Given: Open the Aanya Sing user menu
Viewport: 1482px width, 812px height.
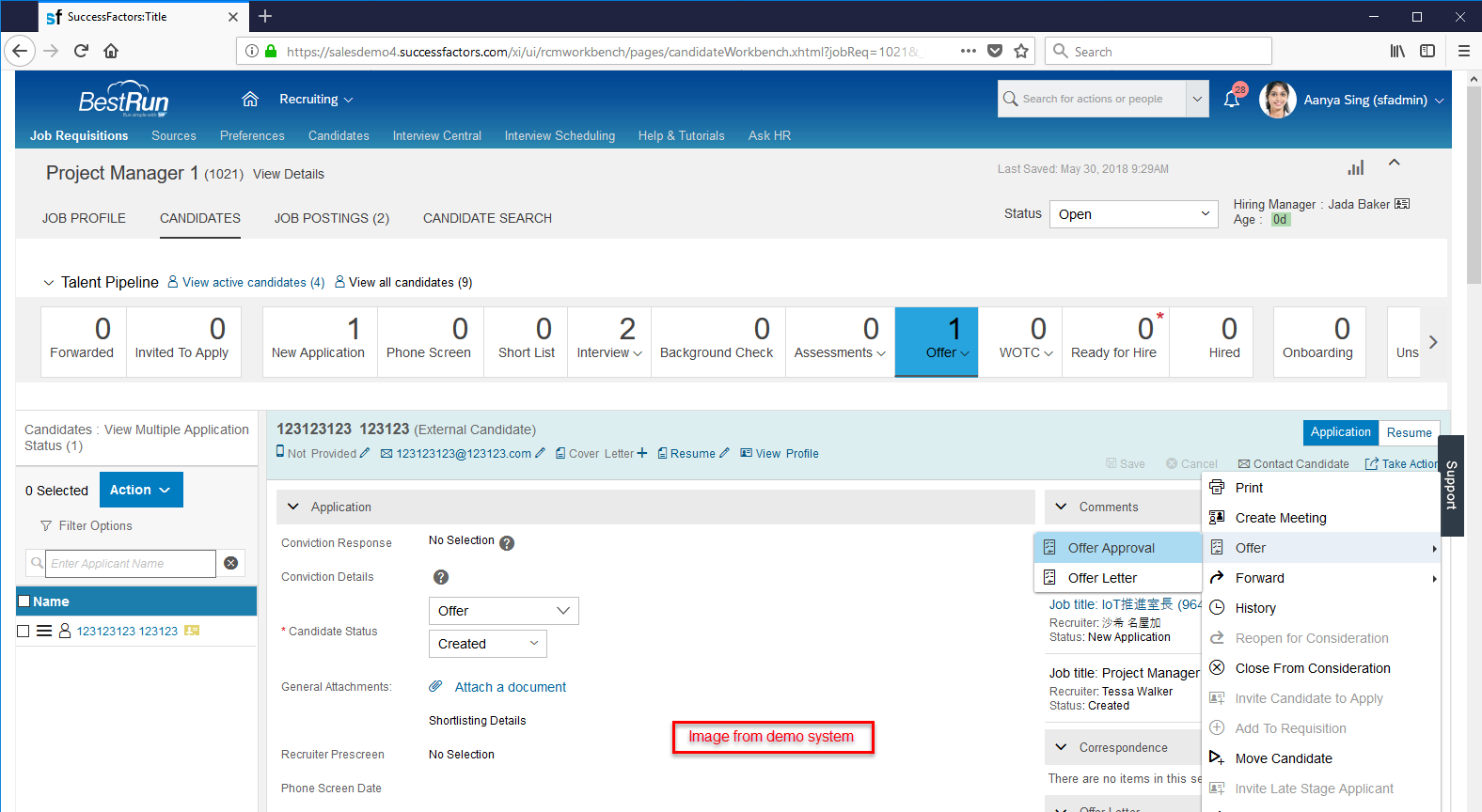Looking at the screenshot, I should [x=1374, y=100].
